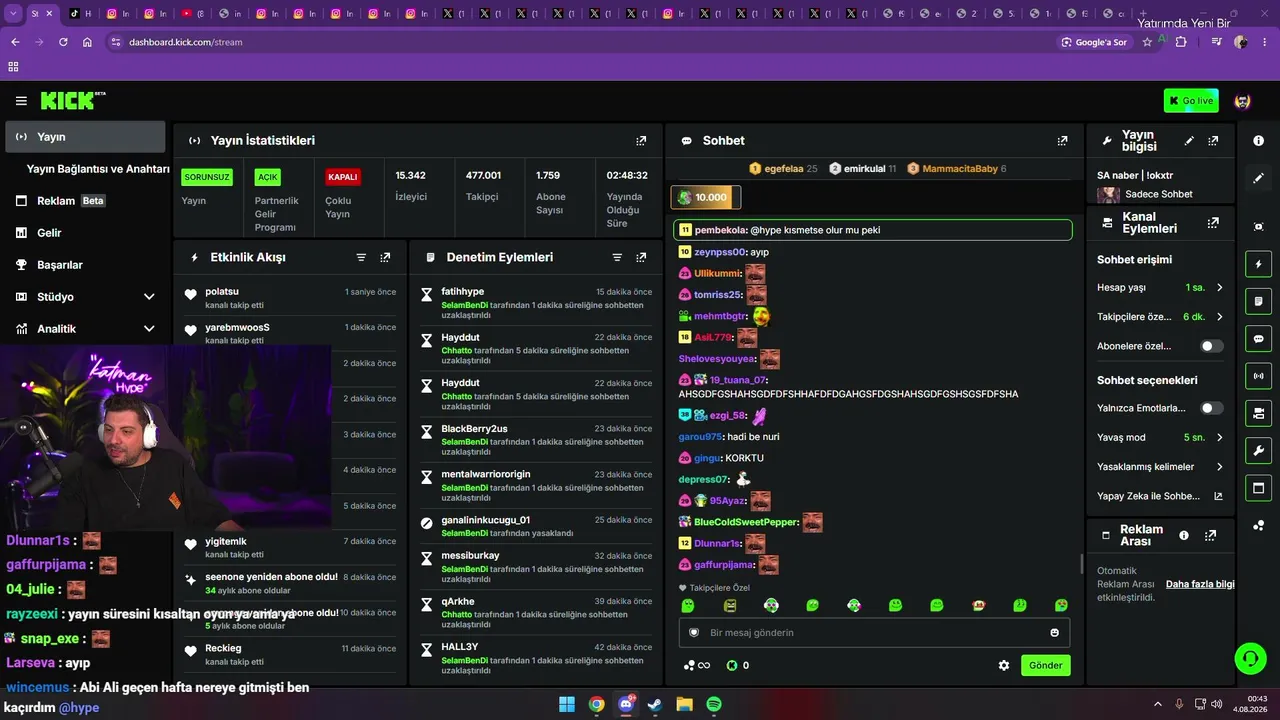Screen dimensions: 1280x720
Task: Toggle the wrench icon in right toolbar
Action: coord(1258,450)
